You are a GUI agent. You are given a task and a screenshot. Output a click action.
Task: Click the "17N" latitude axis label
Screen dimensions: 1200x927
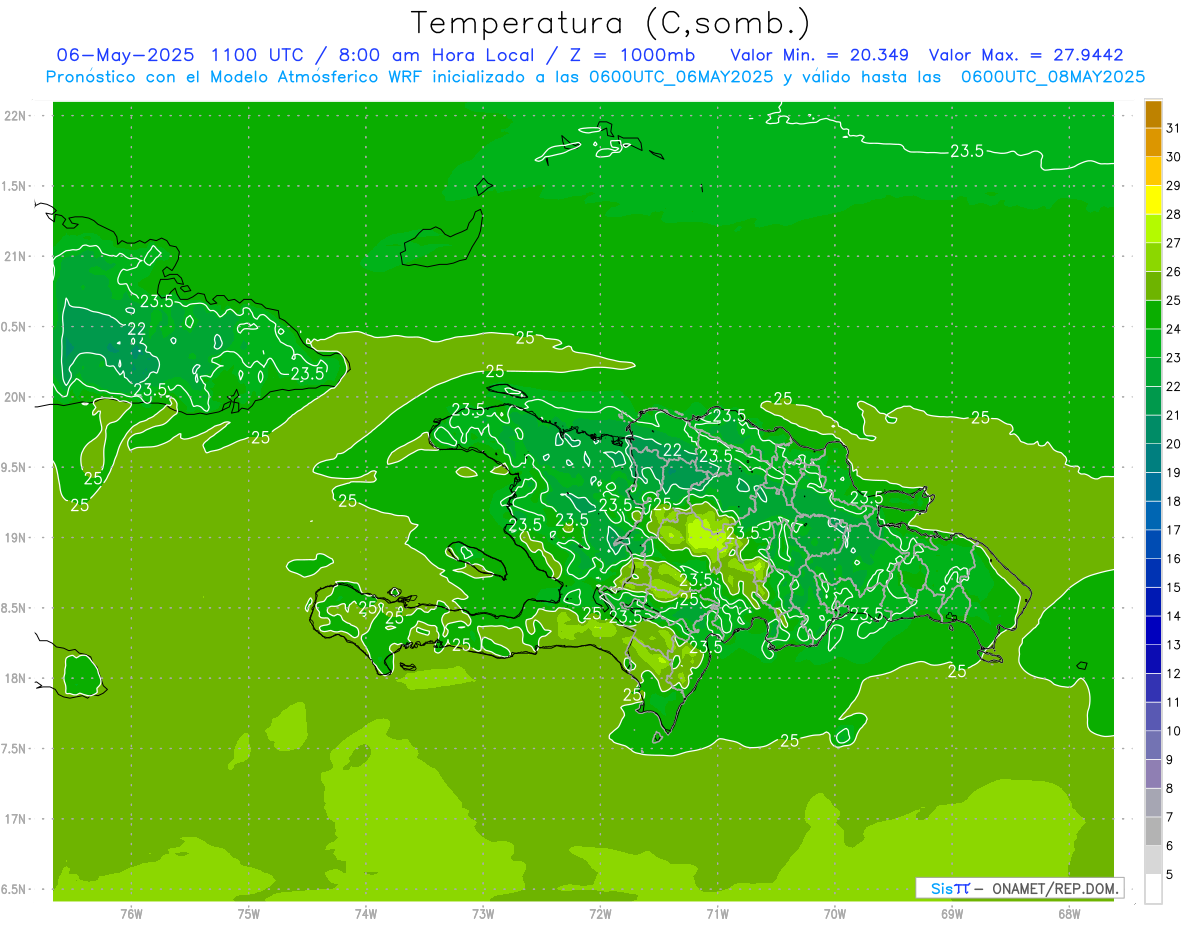(17, 819)
